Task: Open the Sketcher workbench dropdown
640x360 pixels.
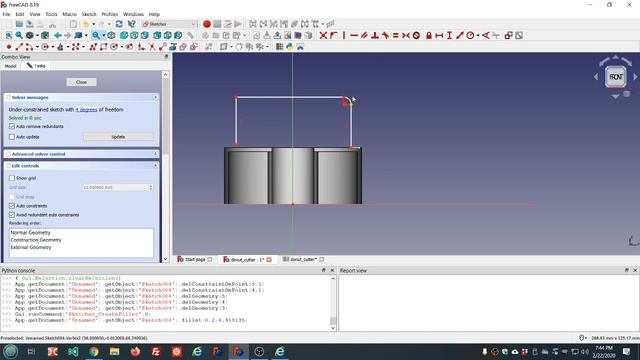Action: coord(169,24)
